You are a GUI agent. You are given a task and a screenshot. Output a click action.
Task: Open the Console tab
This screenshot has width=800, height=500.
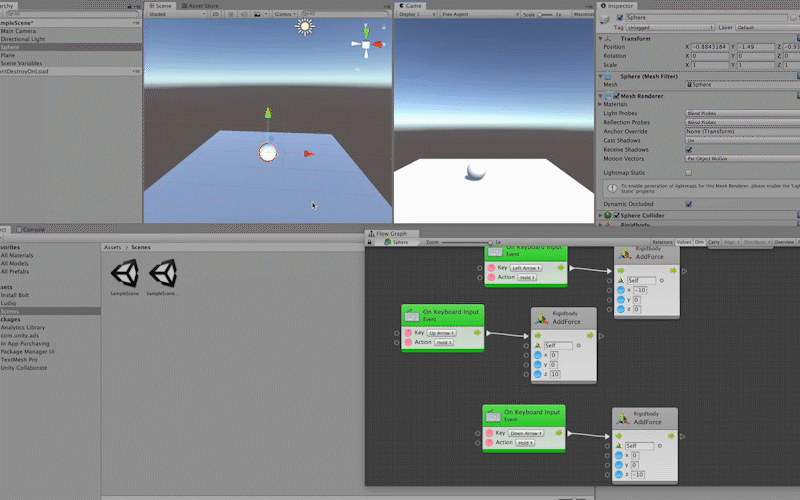[33, 229]
